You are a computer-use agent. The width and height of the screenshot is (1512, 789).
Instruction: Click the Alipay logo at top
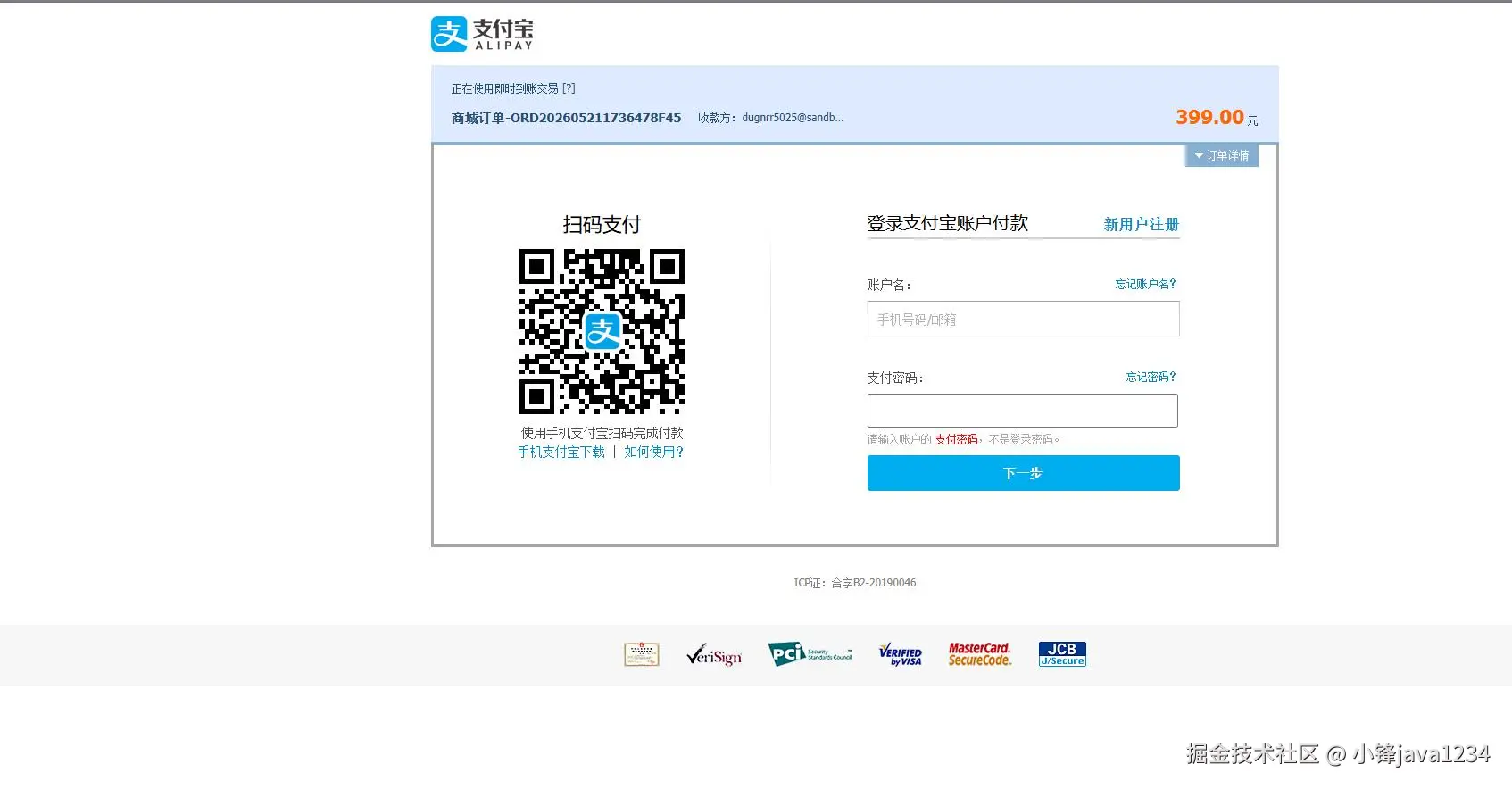pyautogui.click(x=482, y=34)
